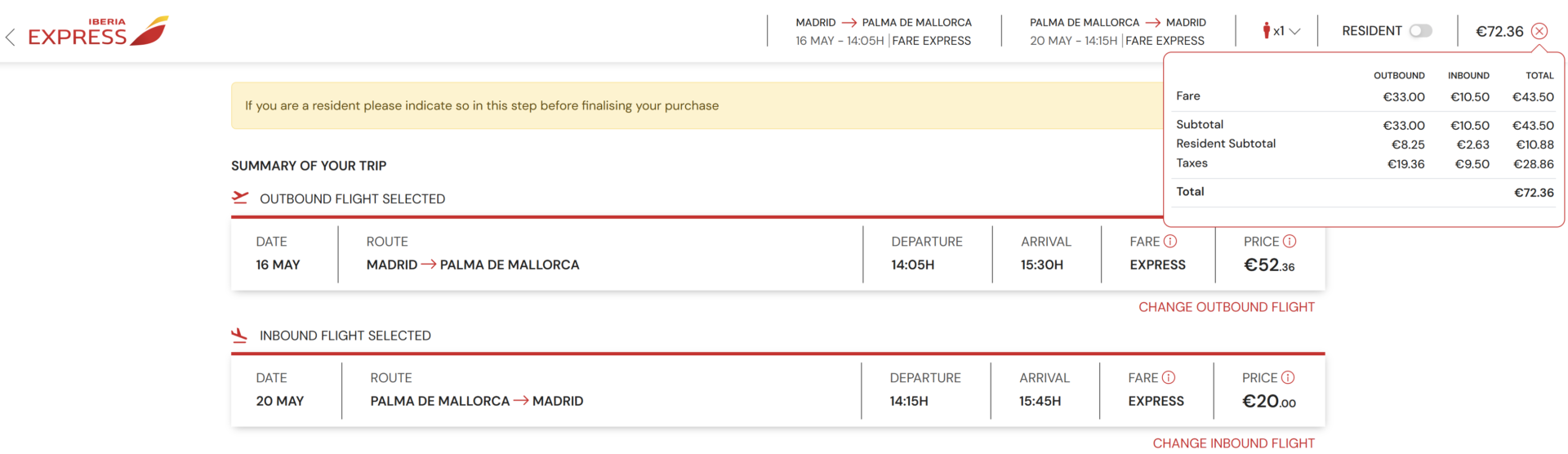Click the passenger person icon
Screen dimensions: 1568x454
tap(1267, 31)
